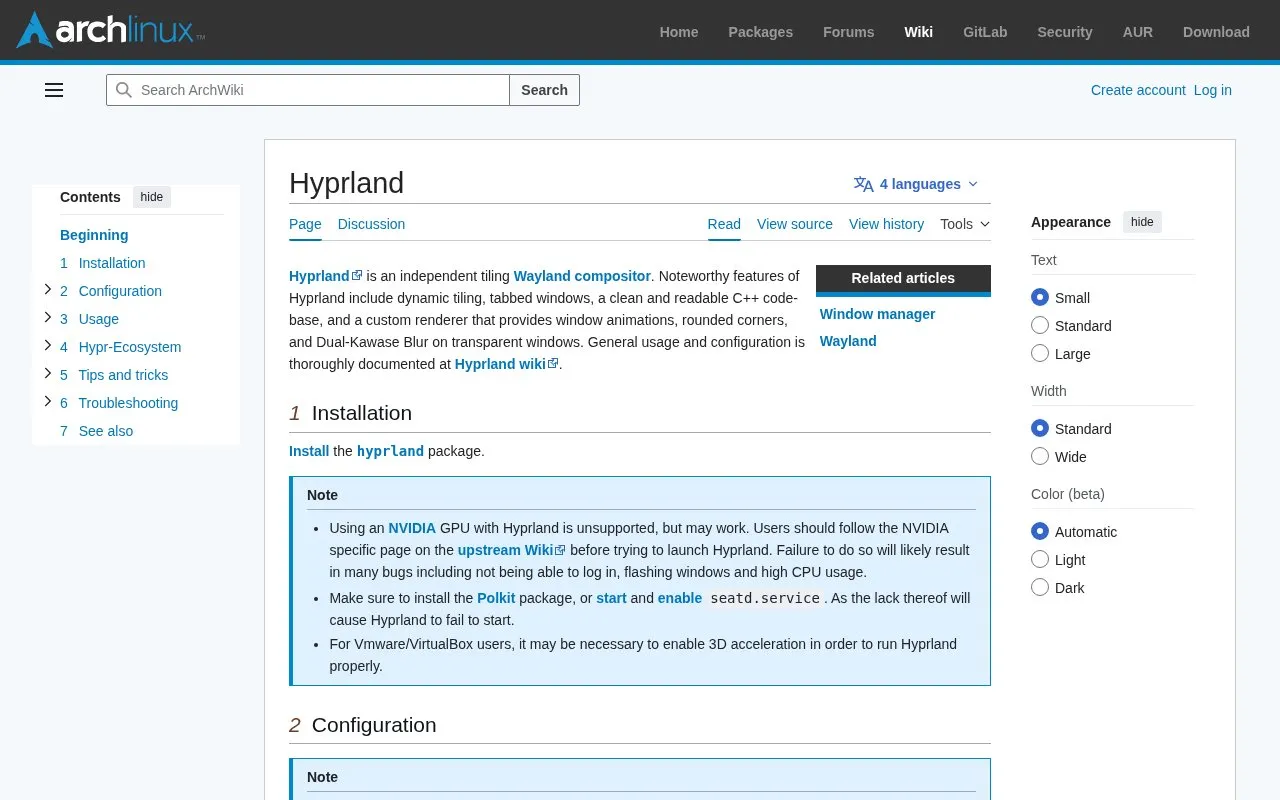Open Forums in top navigation
1280x800 pixels.
click(x=848, y=32)
